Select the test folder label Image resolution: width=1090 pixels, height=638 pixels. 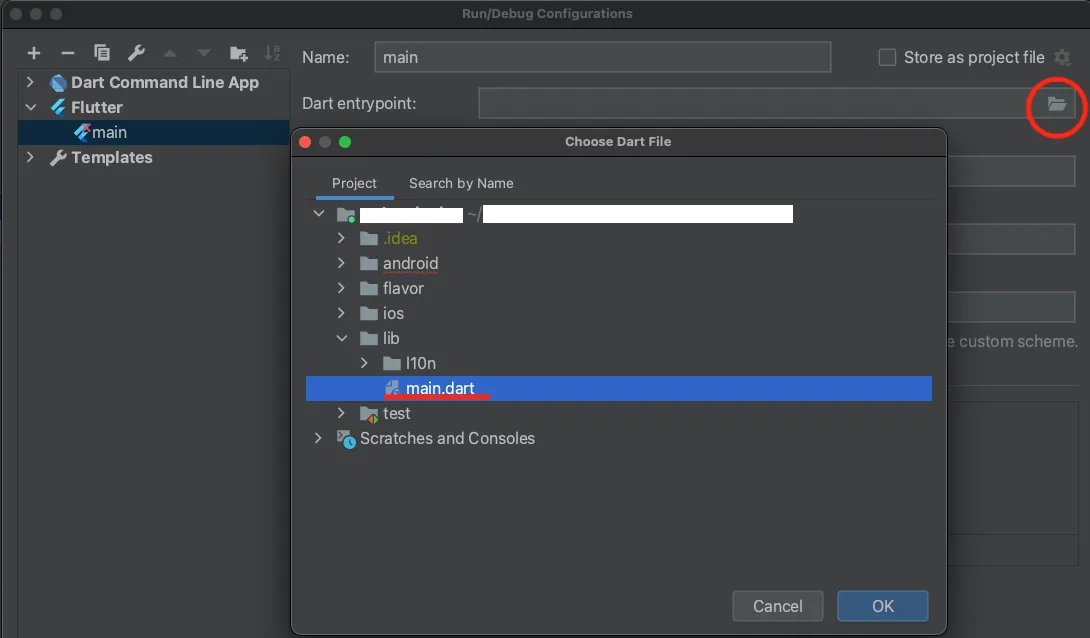point(396,414)
